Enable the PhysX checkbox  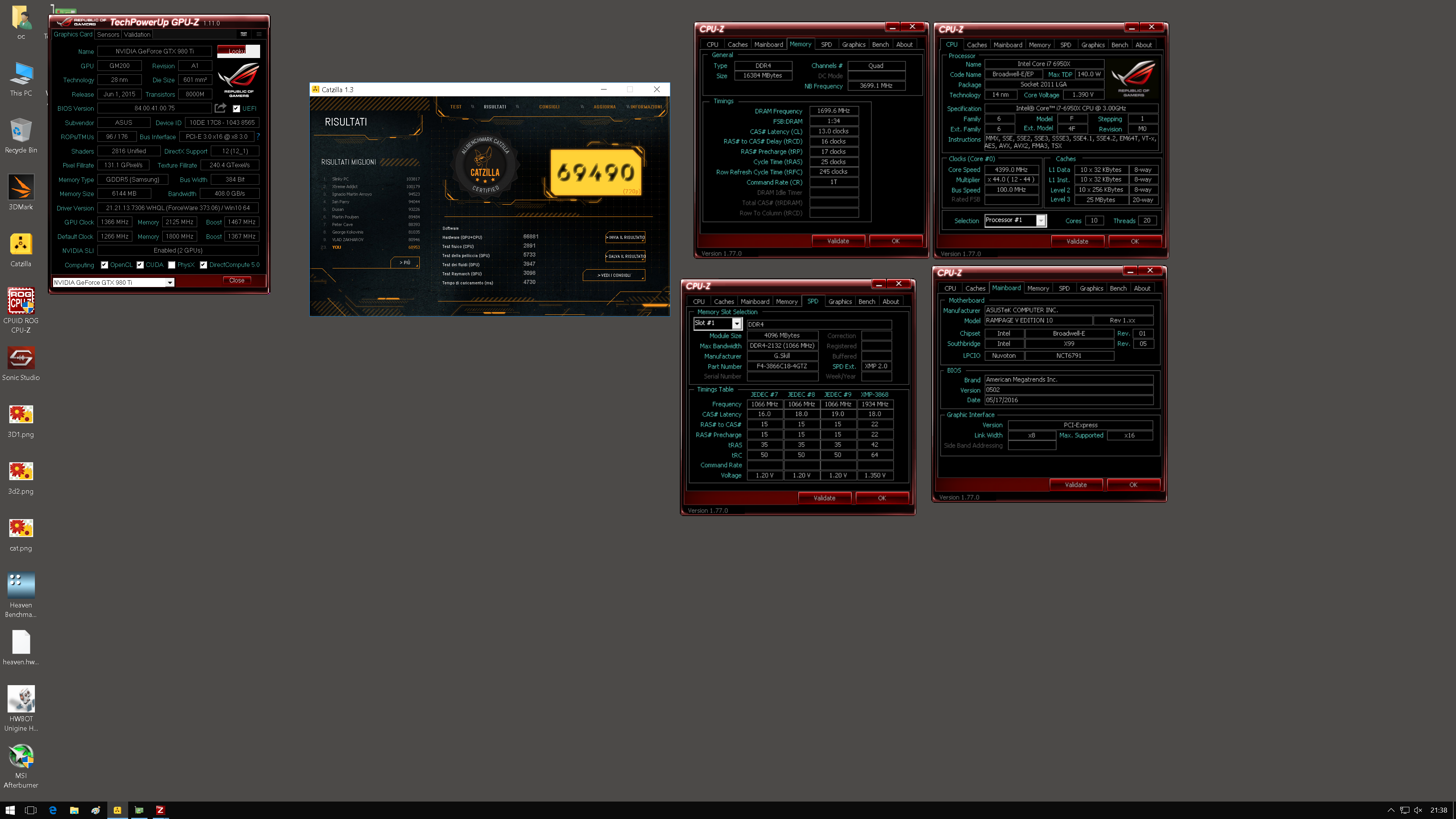tap(171, 265)
